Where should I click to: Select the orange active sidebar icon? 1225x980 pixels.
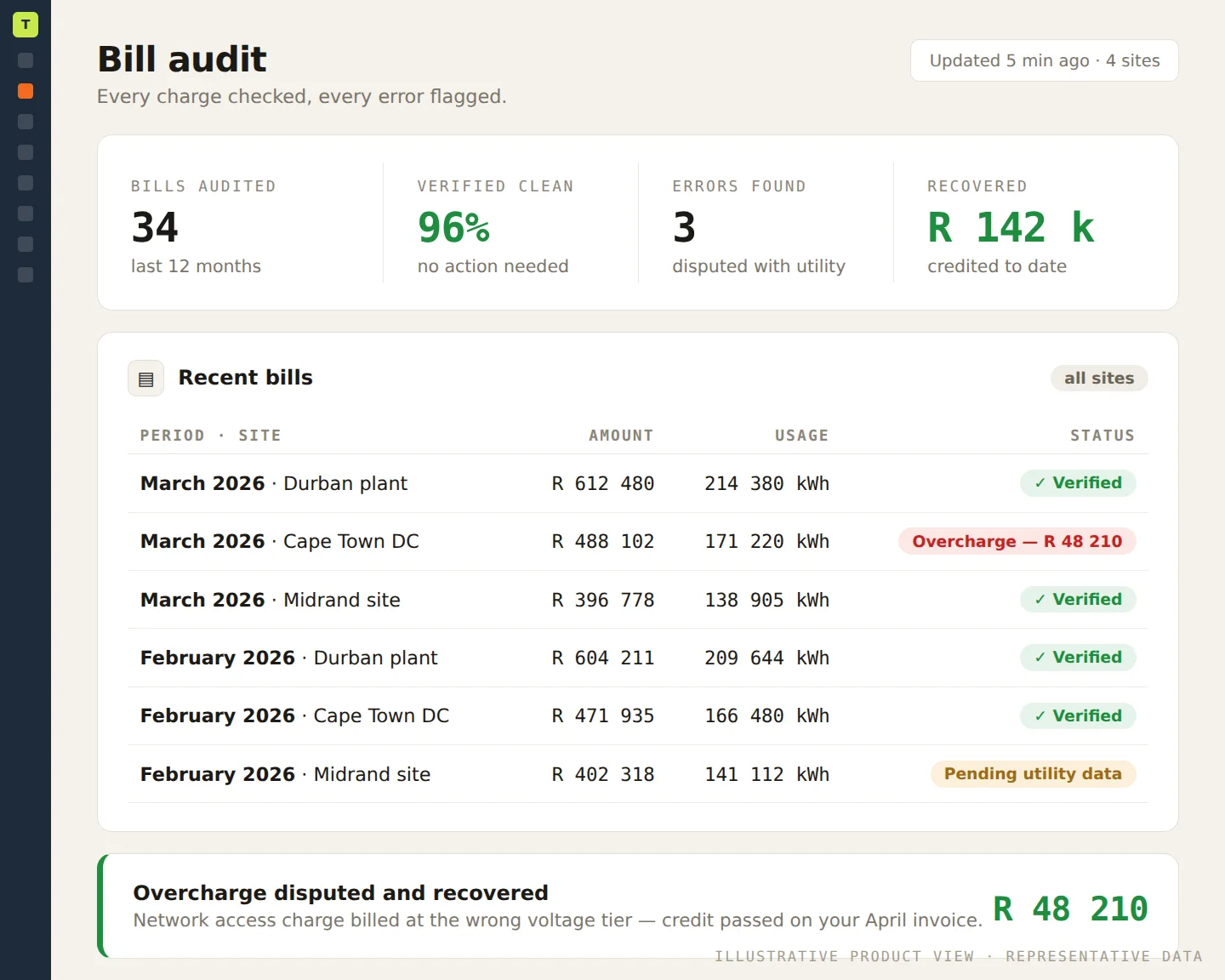(x=26, y=91)
